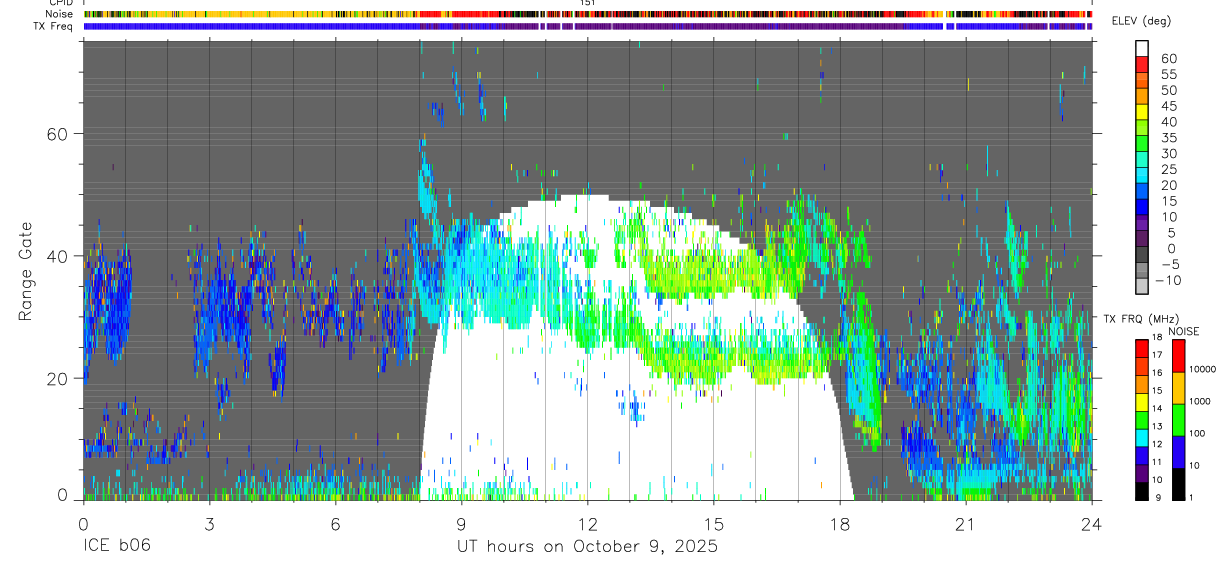1228x567 pixels.
Task: Click the orange 1000–10000 noise swatch
Action: 1177,387
